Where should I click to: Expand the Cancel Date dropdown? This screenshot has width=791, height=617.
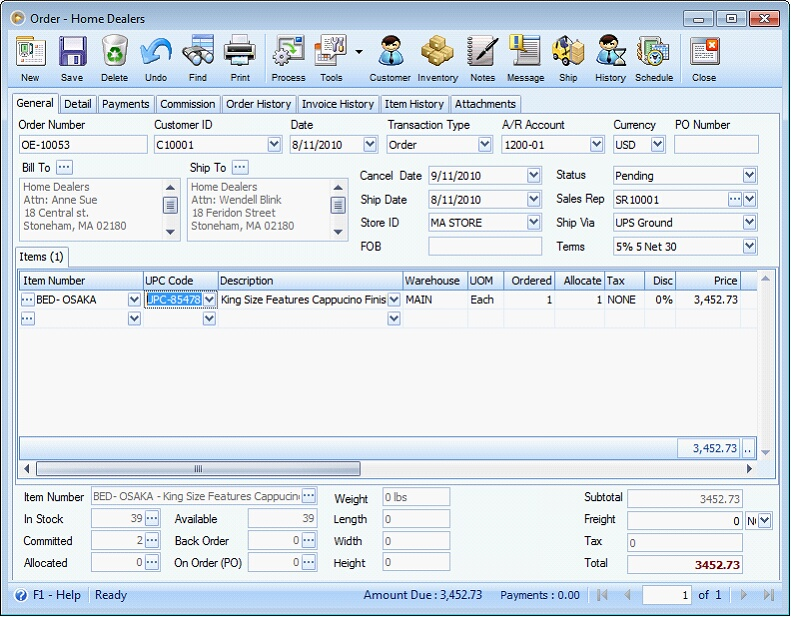click(x=534, y=176)
